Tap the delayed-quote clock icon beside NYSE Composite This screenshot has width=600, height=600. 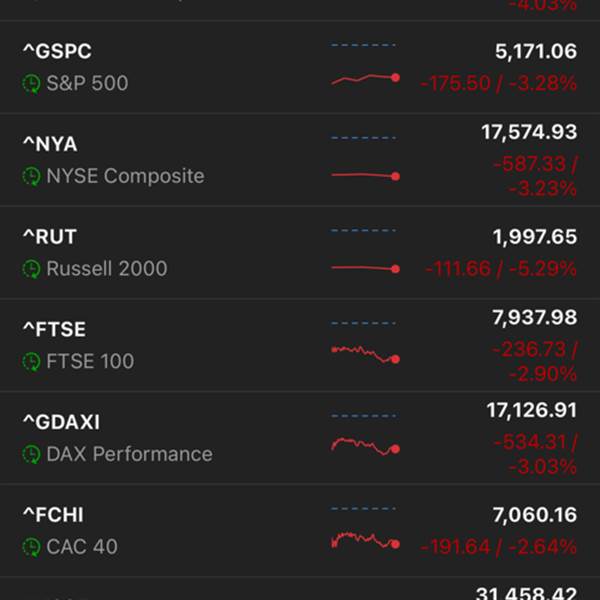click(x=31, y=176)
